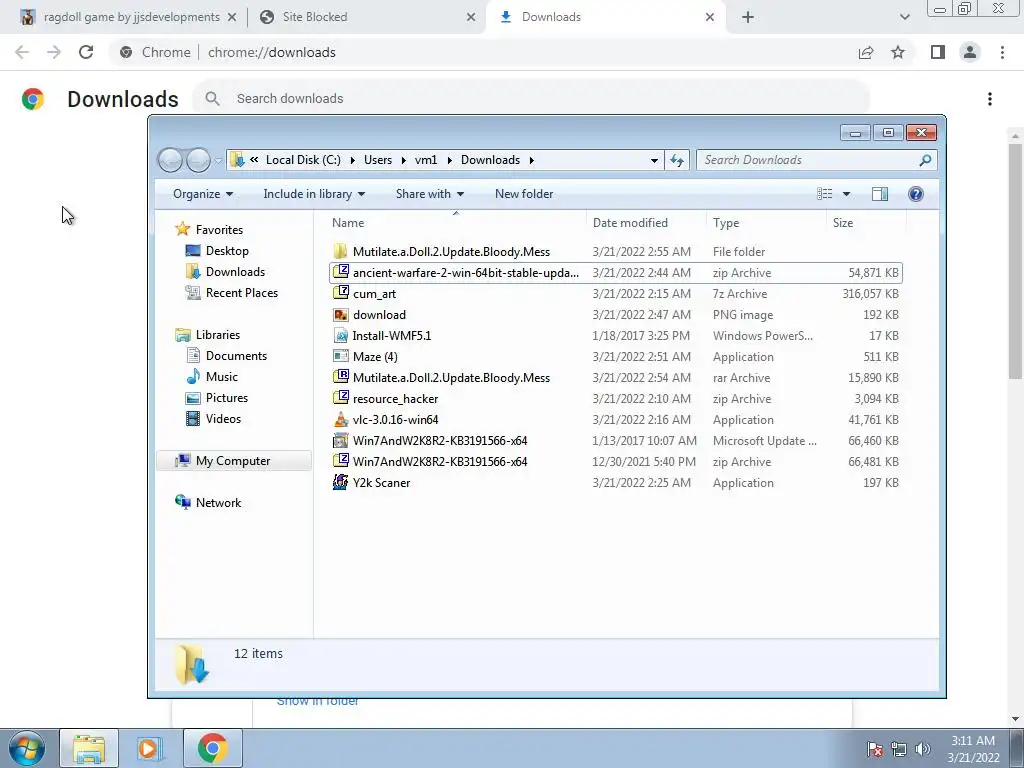Open Downloads page more actions menu
Viewport: 1024px width, 768px height.
(990, 99)
